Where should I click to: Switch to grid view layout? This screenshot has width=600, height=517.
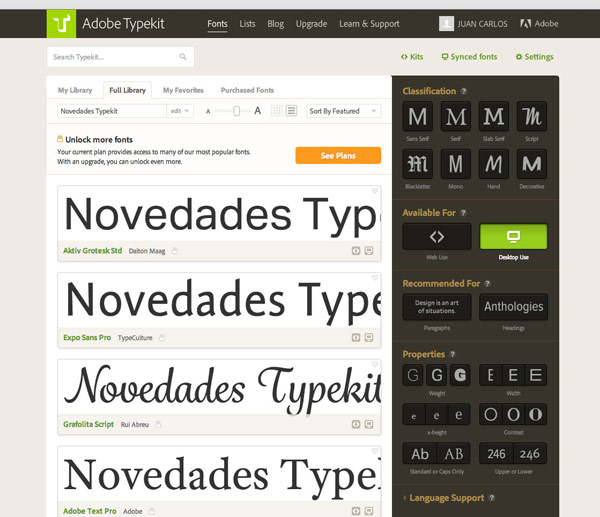(276, 111)
